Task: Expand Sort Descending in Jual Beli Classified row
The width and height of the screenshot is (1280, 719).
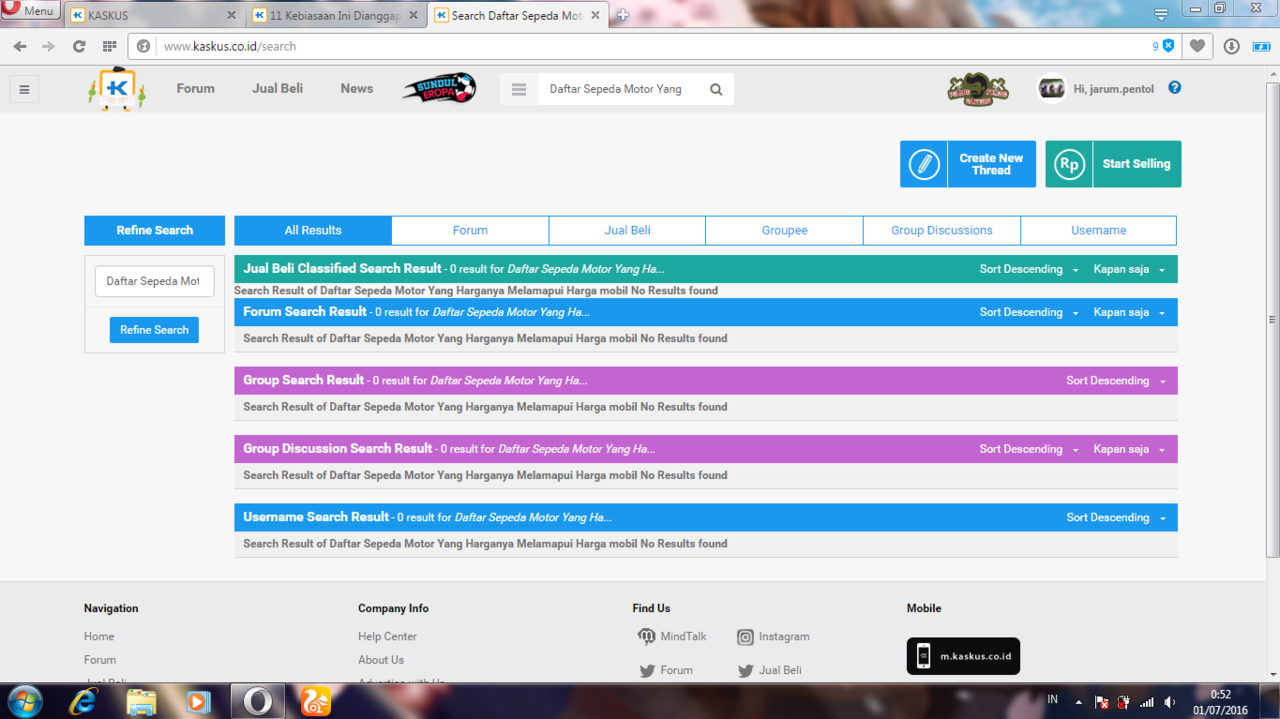Action: point(1029,269)
